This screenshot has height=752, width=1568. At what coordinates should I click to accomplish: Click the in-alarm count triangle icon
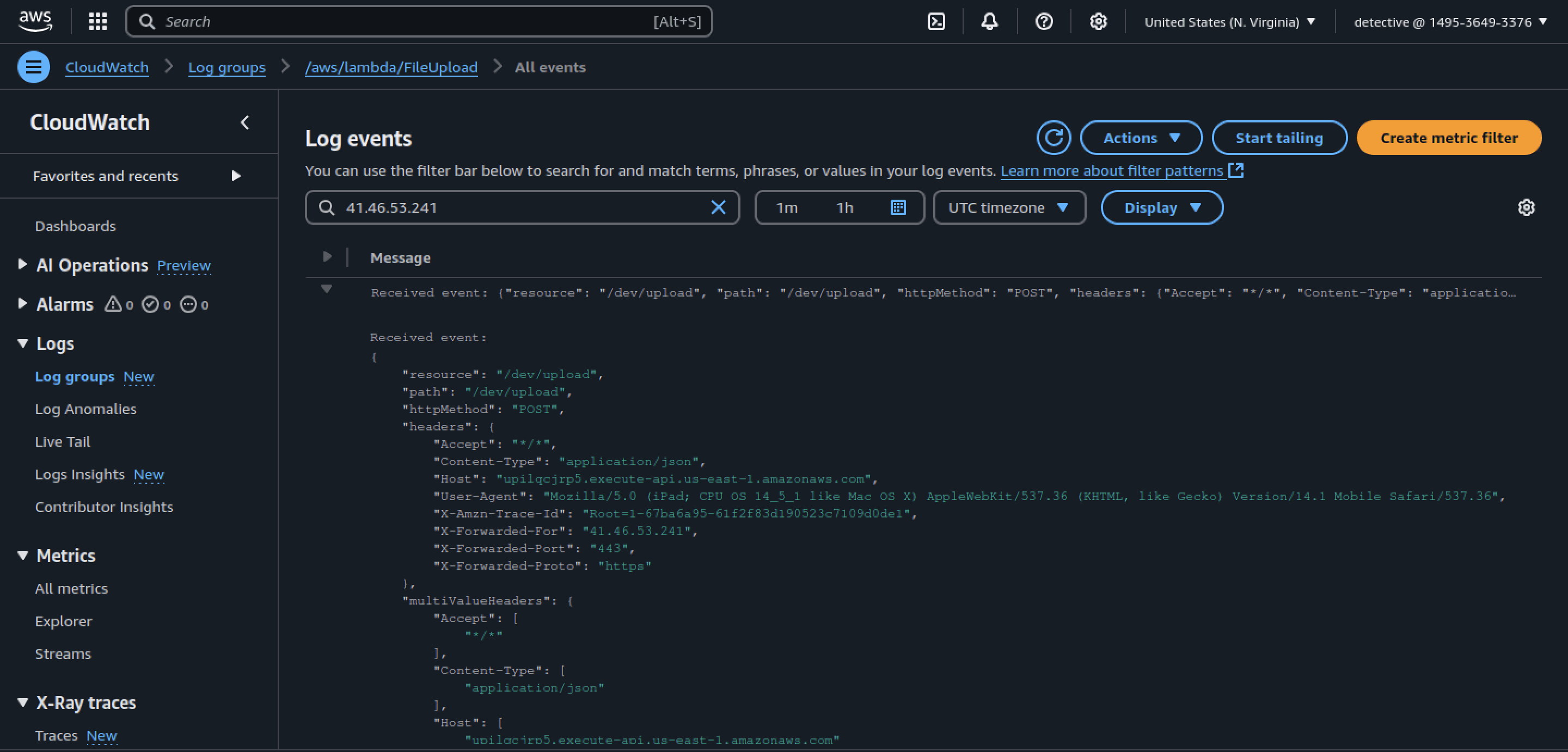[113, 304]
